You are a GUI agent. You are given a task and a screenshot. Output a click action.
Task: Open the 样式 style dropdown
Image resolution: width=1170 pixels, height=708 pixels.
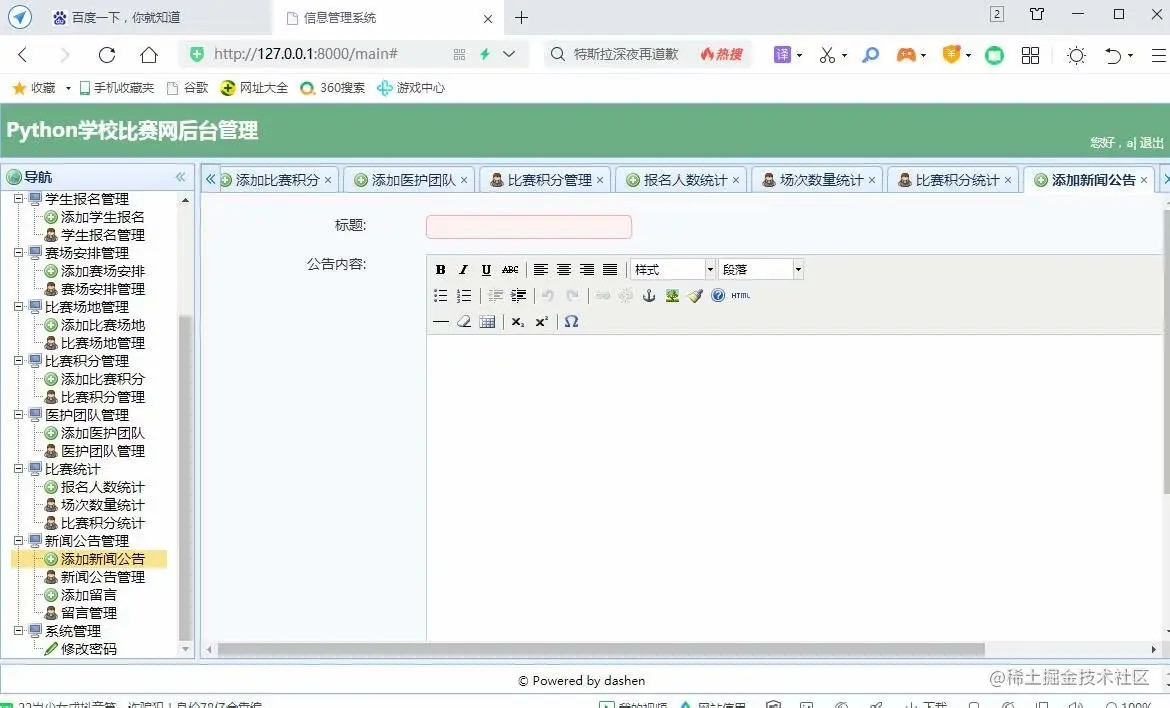(x=673, y=269)
